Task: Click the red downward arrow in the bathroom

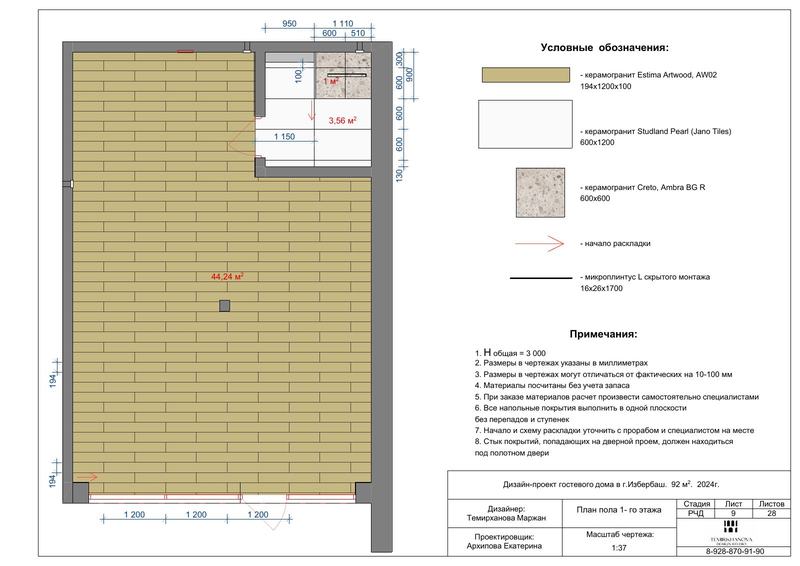Action: point(312,111)
